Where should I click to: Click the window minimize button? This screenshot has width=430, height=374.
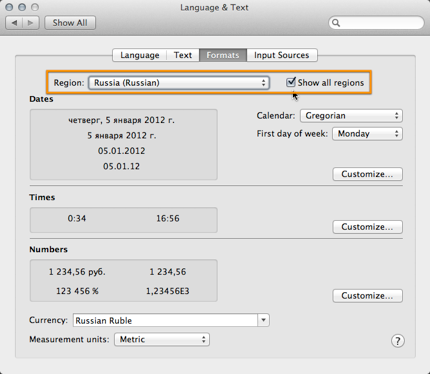tap(22, 7)
